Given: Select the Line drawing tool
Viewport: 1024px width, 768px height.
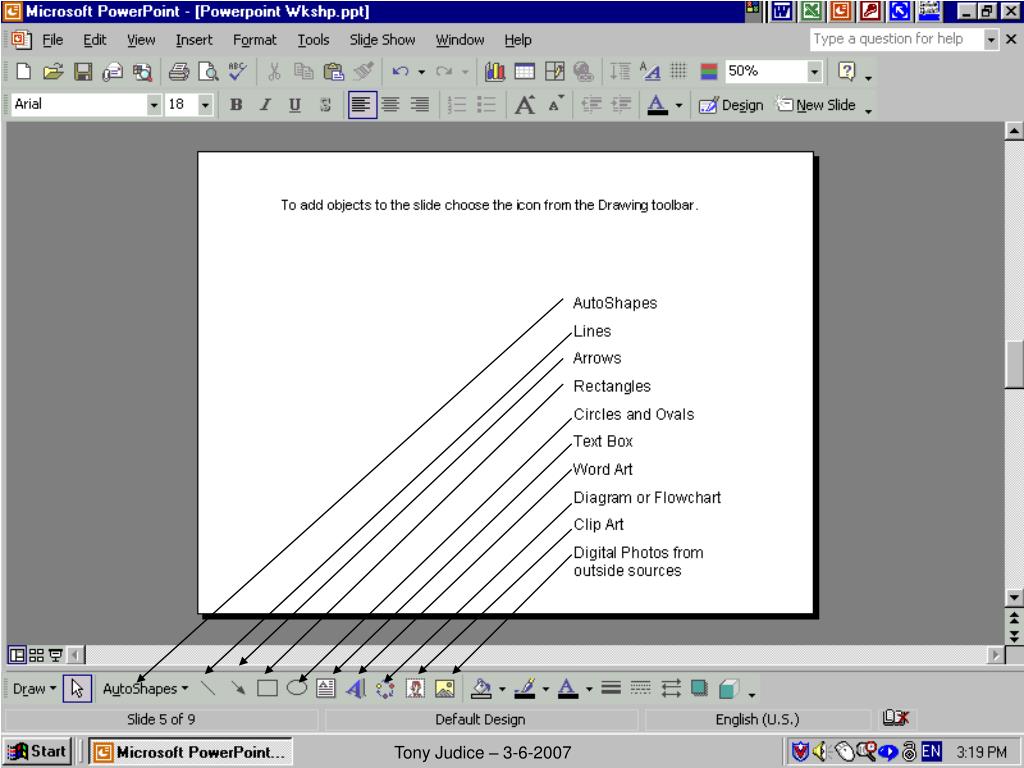Looking at the screenshot, I should [208, 688].
